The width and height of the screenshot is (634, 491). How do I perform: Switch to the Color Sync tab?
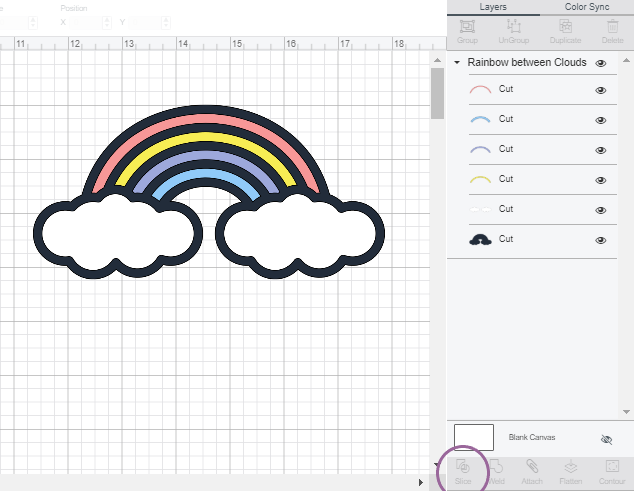[587, 7]
